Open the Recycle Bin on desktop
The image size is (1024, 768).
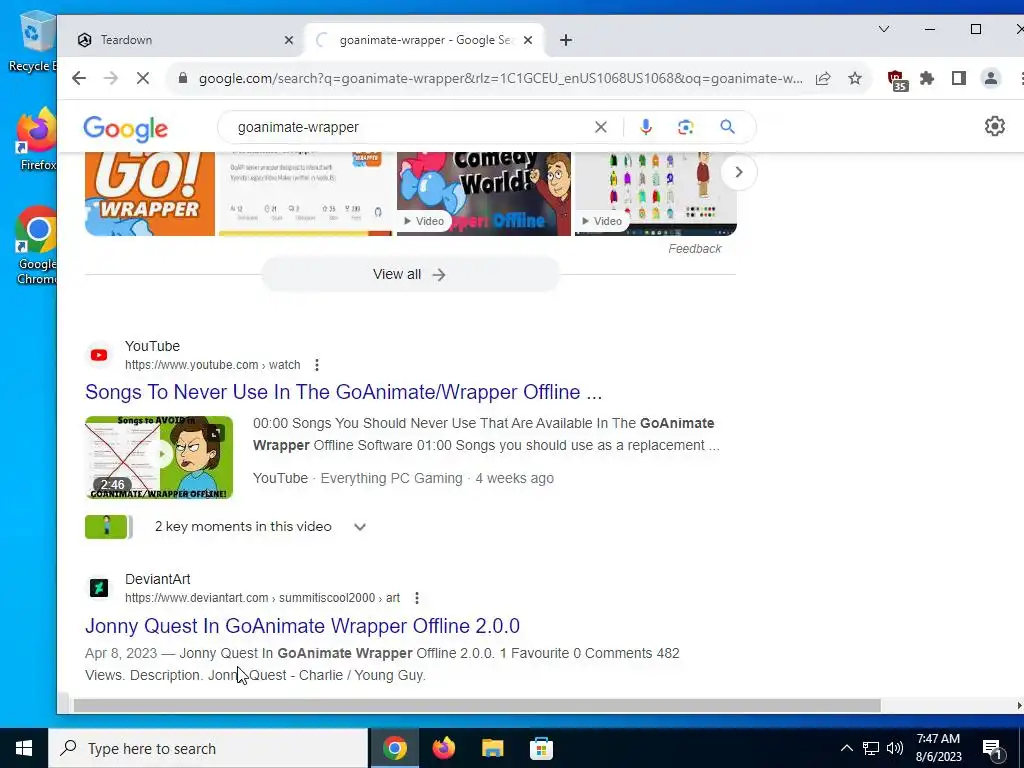tap(33, 42)
